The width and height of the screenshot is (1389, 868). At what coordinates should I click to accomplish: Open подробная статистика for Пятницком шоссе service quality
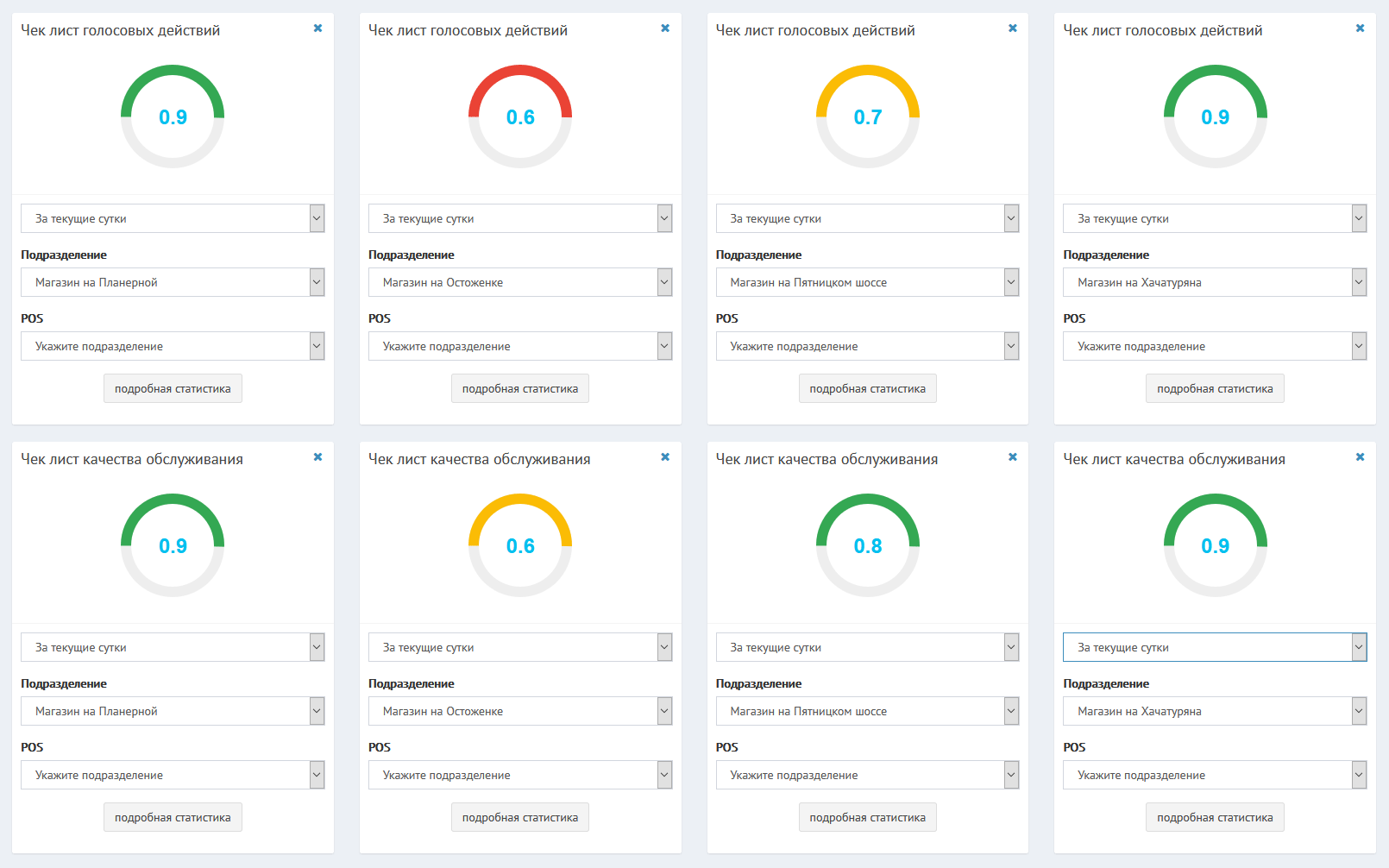click(867, 817)
